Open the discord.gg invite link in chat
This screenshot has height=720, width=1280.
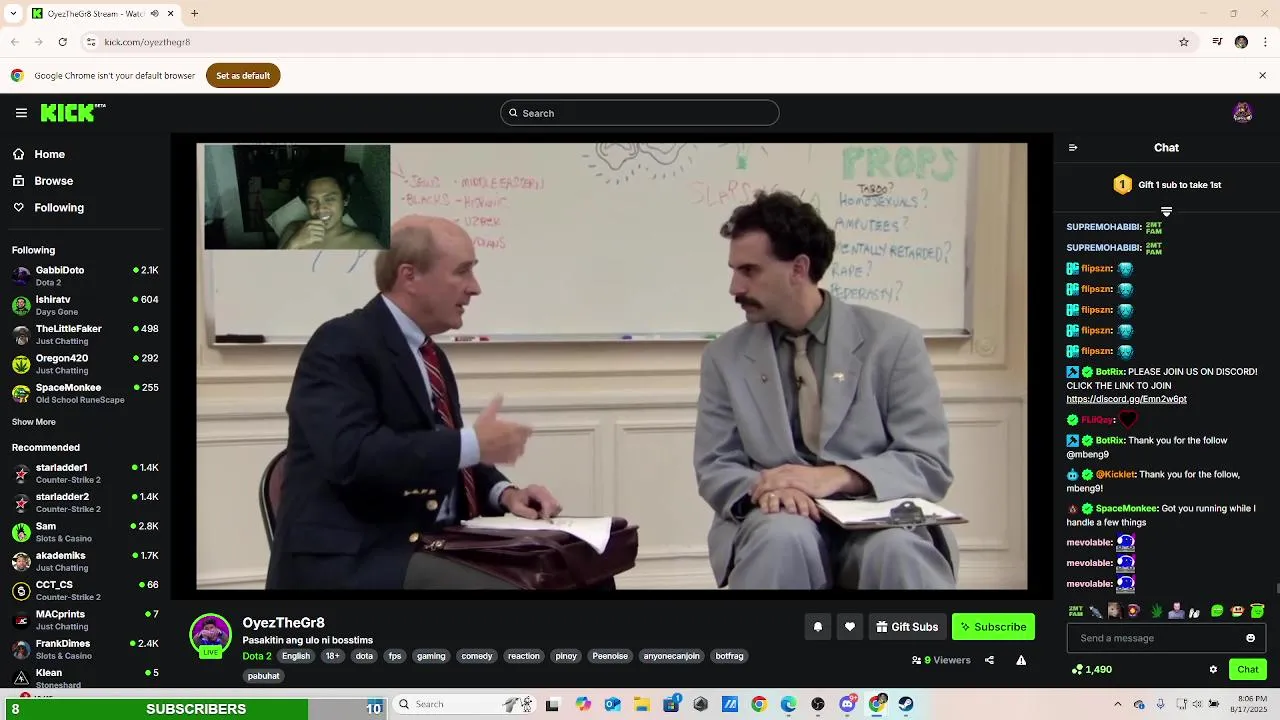pyautogui.click(x=1126, y=399)
